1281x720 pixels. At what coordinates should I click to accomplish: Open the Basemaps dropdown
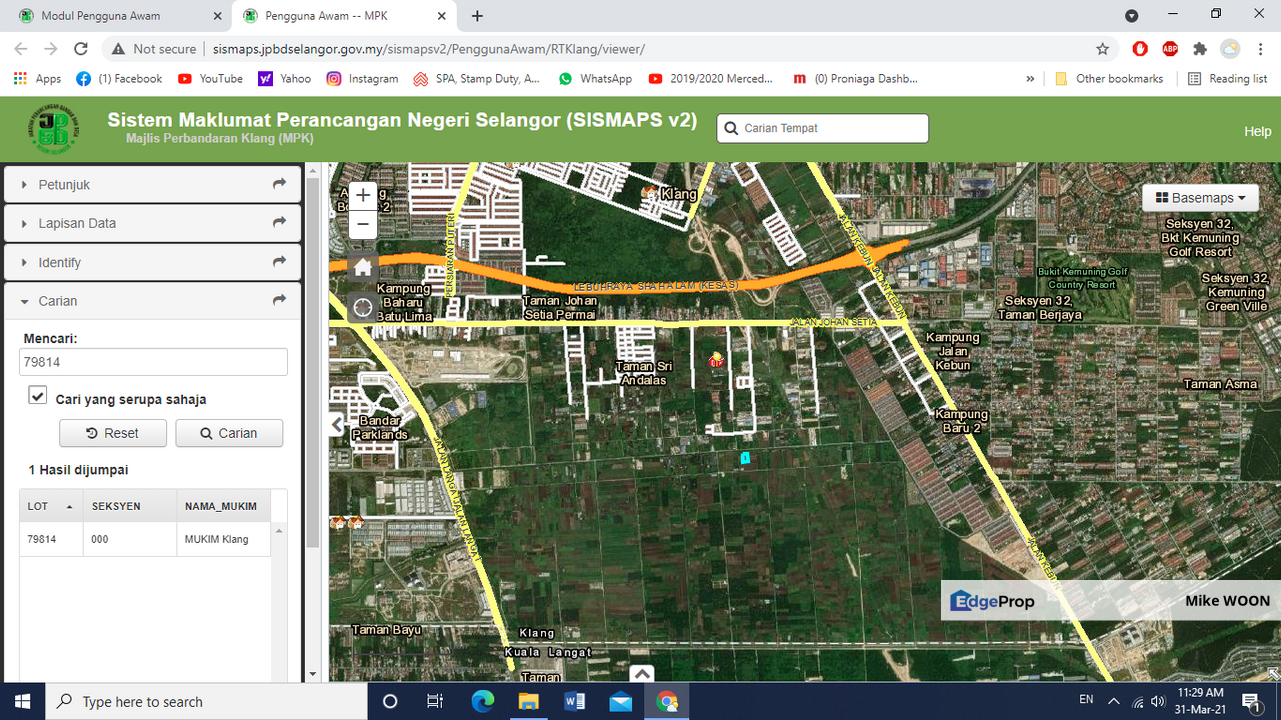pos(1200,197)
